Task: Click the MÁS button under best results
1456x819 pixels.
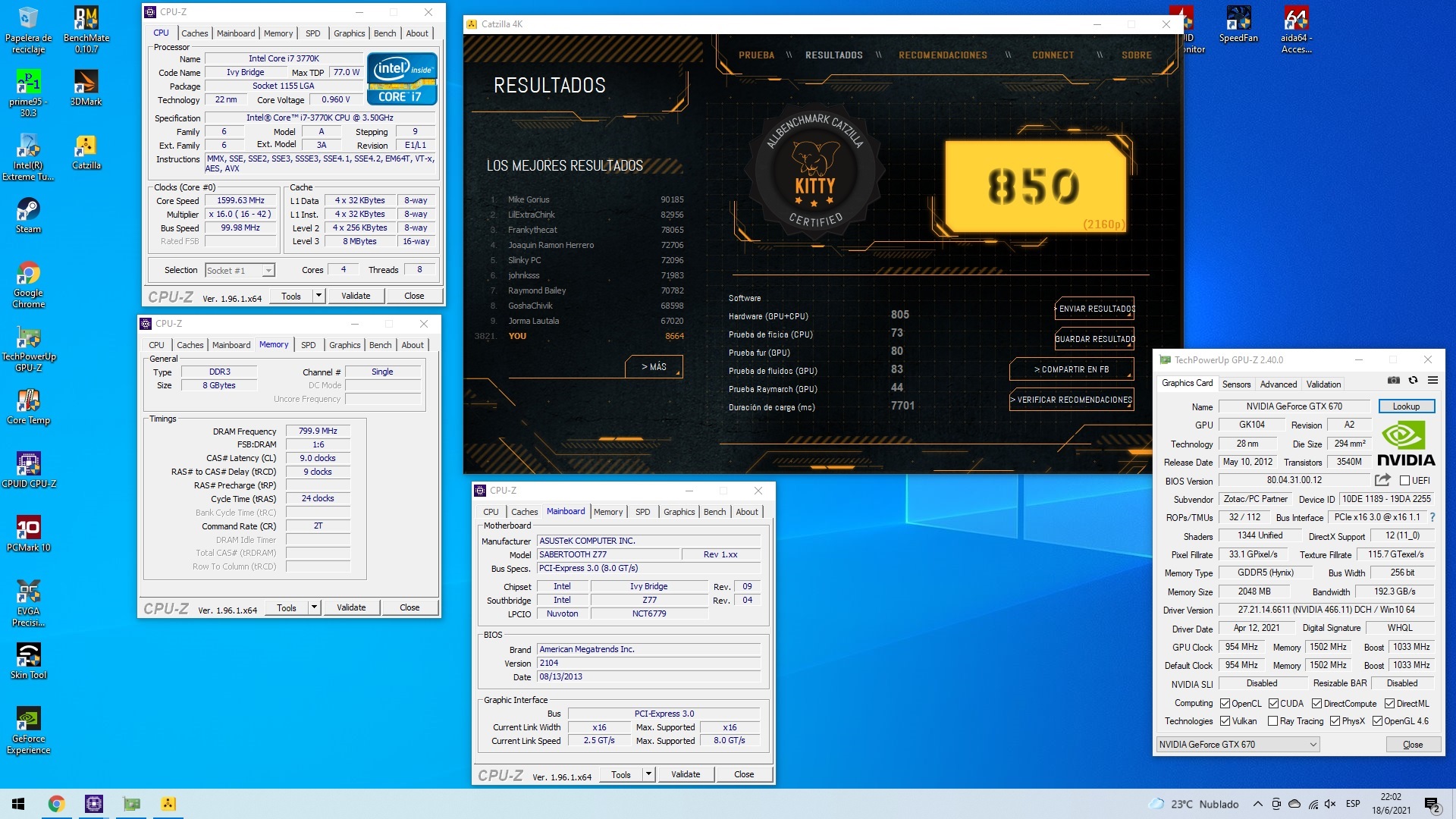Action: (654, 367)
